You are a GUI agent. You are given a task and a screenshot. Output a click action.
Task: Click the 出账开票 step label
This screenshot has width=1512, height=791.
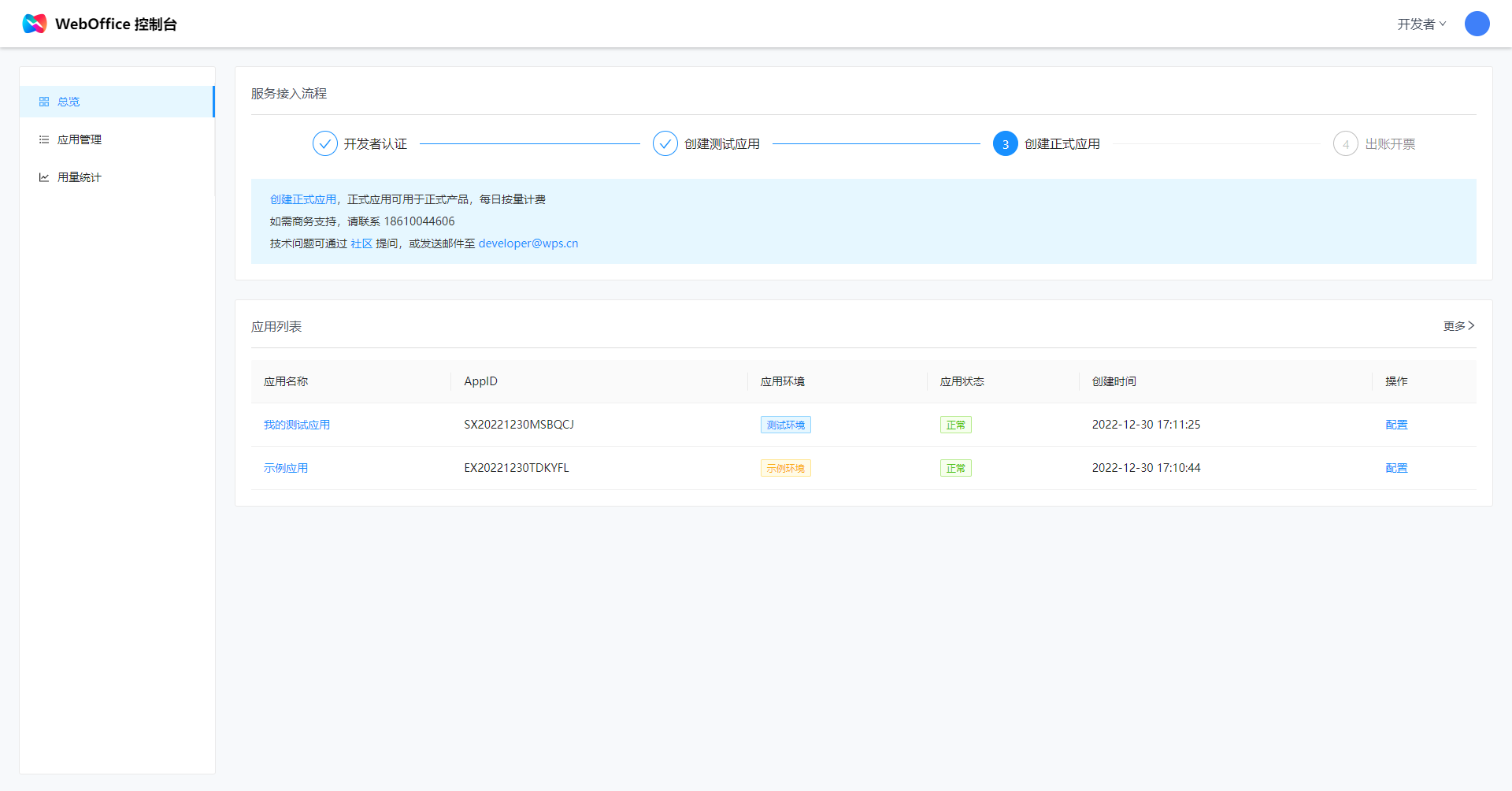coord(1390,144)
